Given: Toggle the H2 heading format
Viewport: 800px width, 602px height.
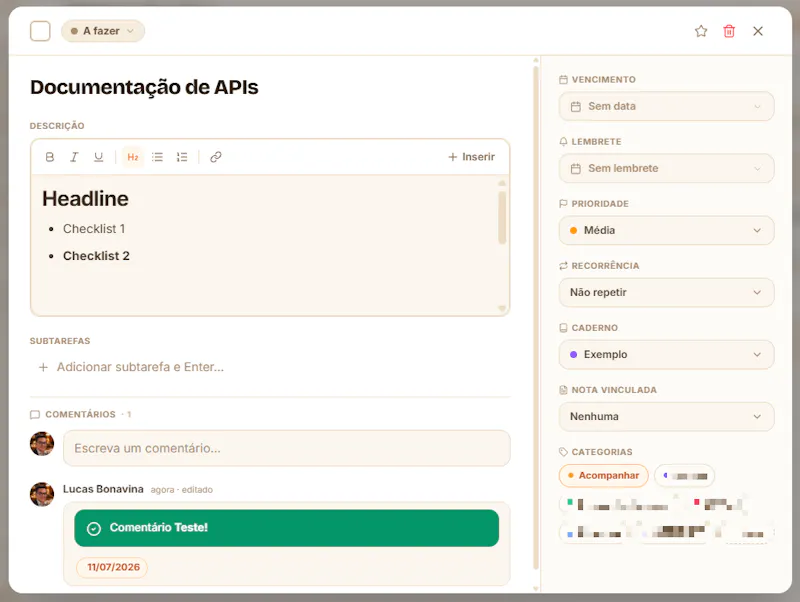Looking at the screenshot, I should [133, 157].
